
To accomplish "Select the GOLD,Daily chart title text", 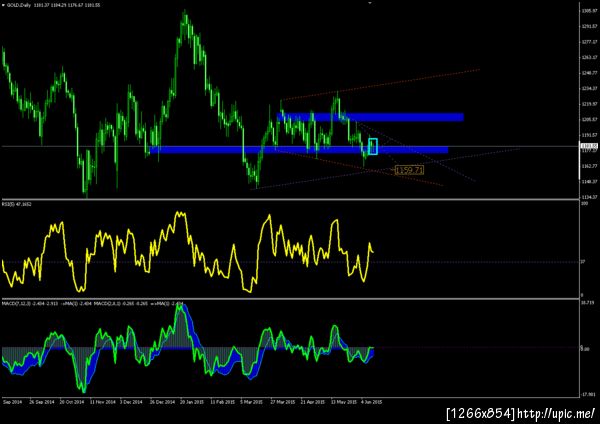I will [x=18, y=5].
